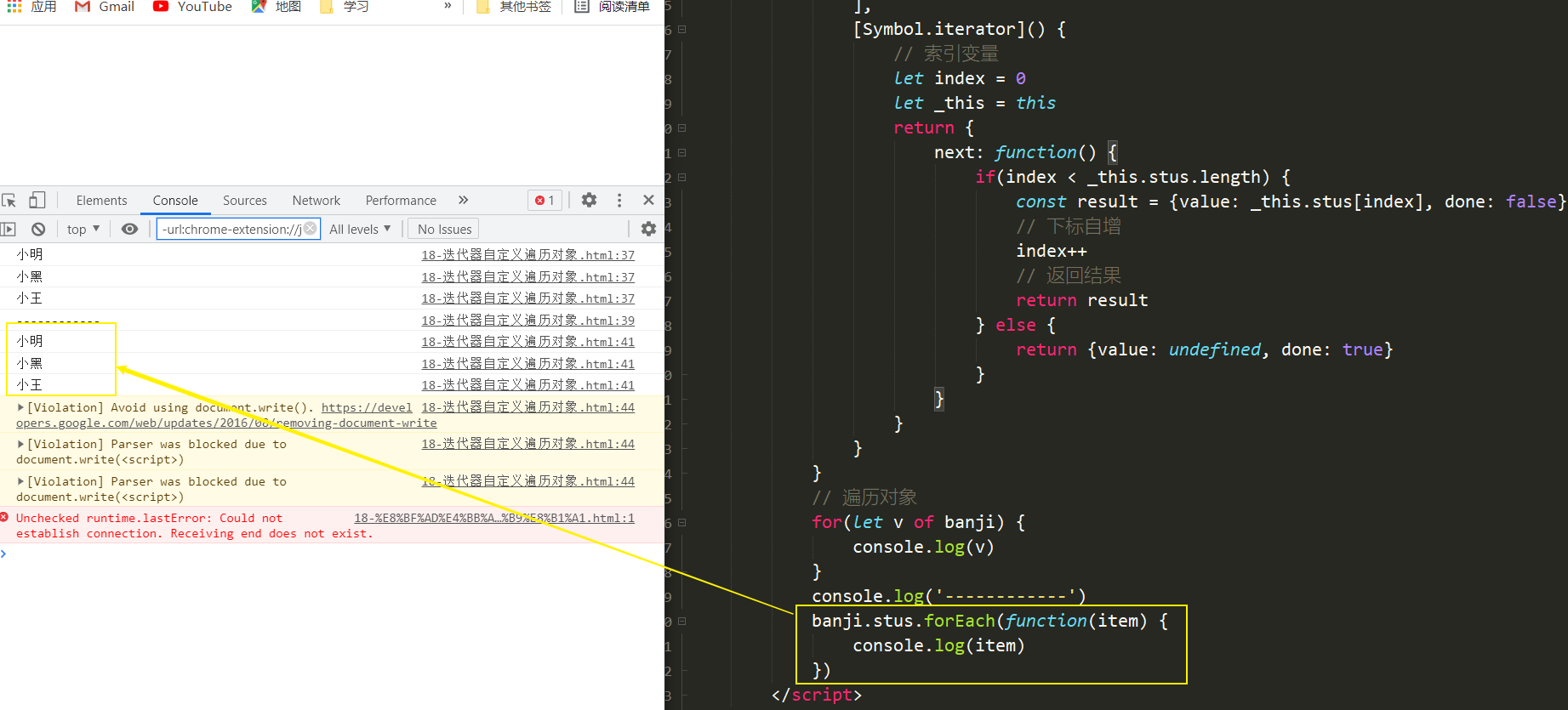The height and width of the screenshot is (710, 1568).
Task: Open the top context dropdown
Action: [83, 229]
